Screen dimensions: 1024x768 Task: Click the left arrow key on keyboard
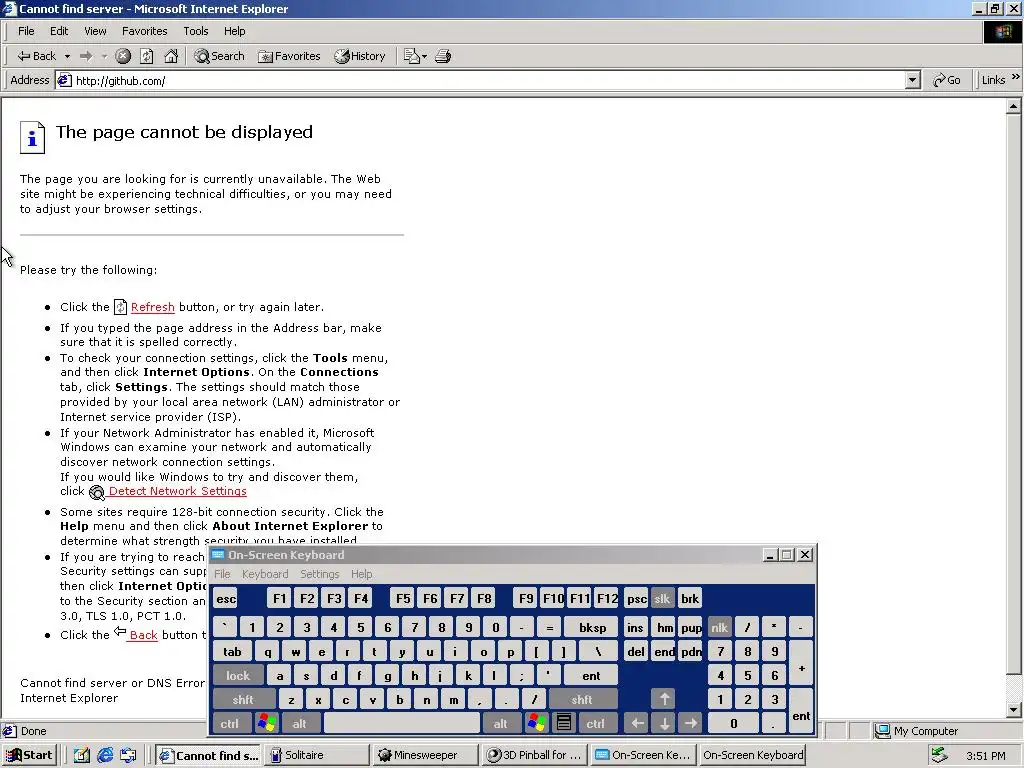click(x=637, y=723)
